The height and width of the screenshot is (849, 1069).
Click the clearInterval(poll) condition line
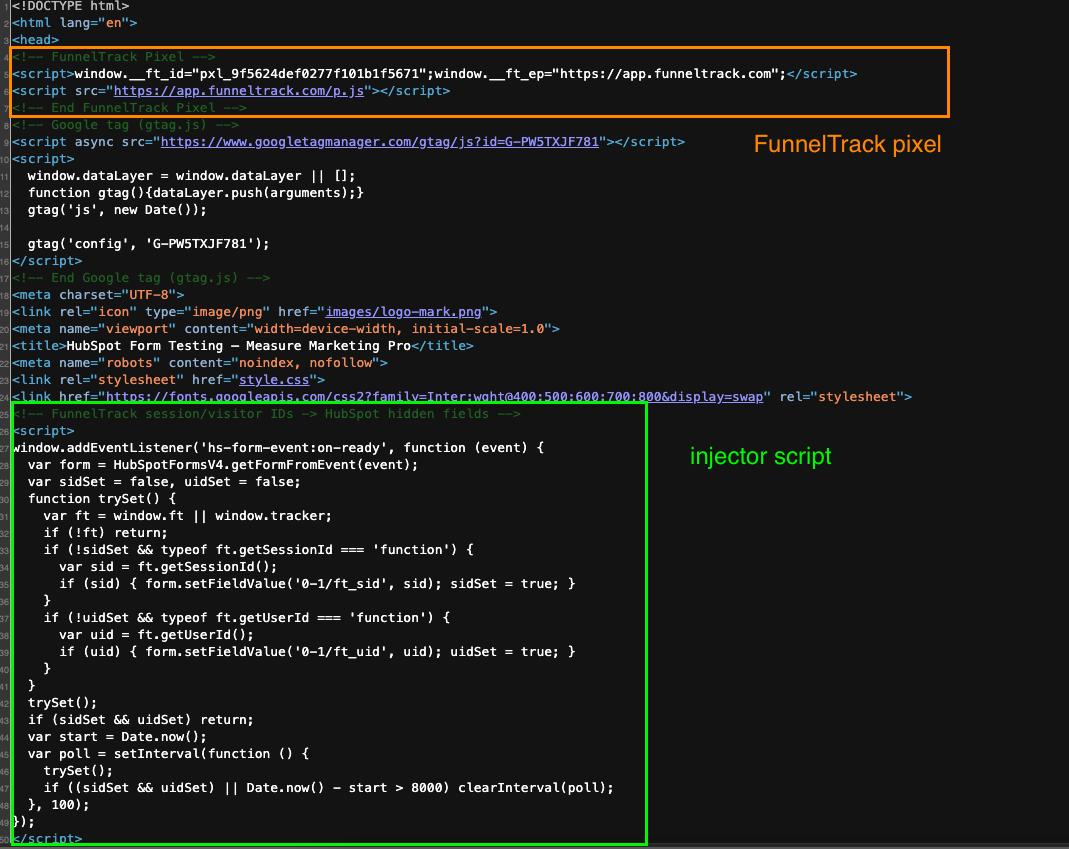tap(329, 788)
